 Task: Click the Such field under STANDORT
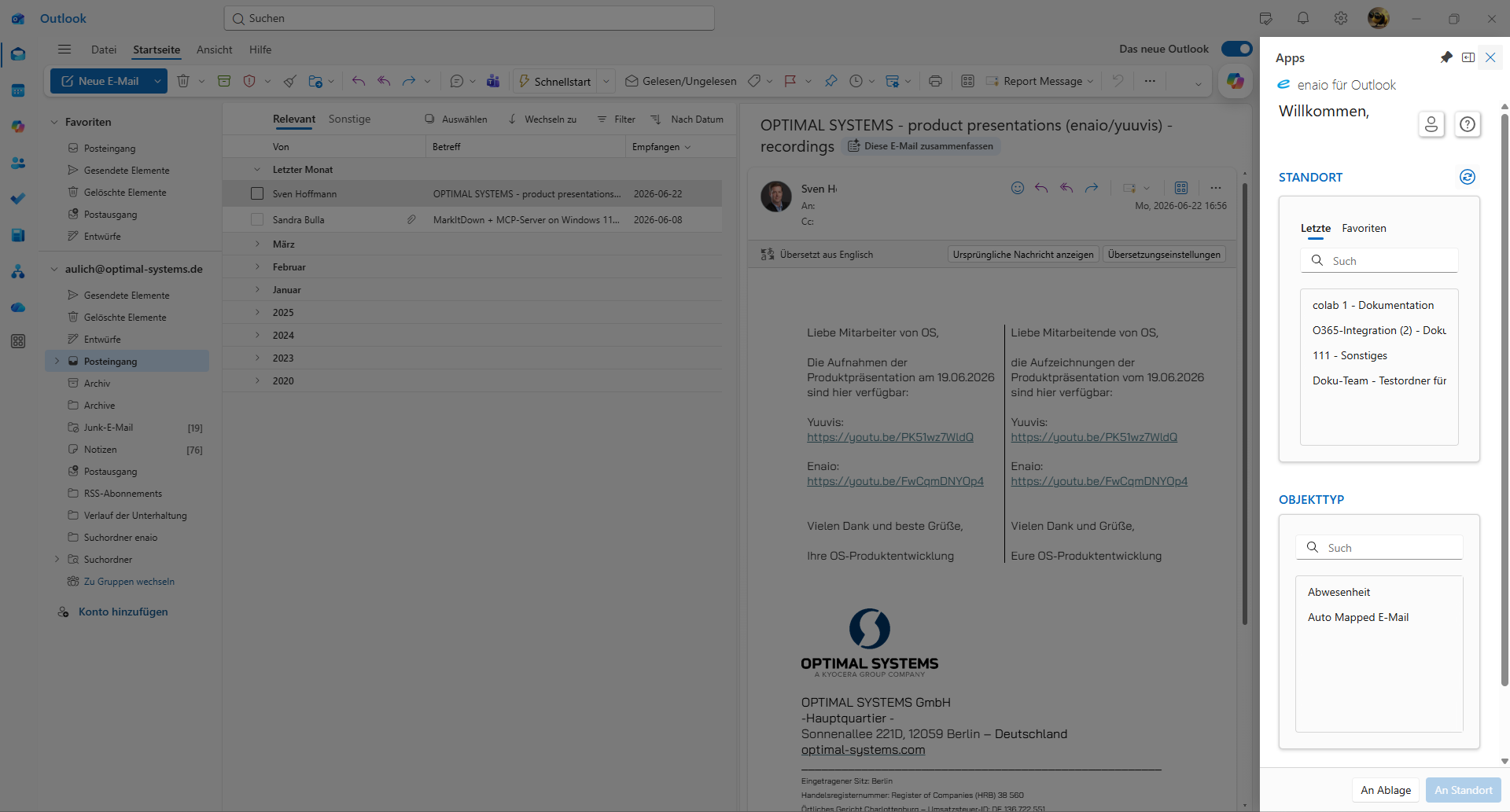[x=1379, y=260]
